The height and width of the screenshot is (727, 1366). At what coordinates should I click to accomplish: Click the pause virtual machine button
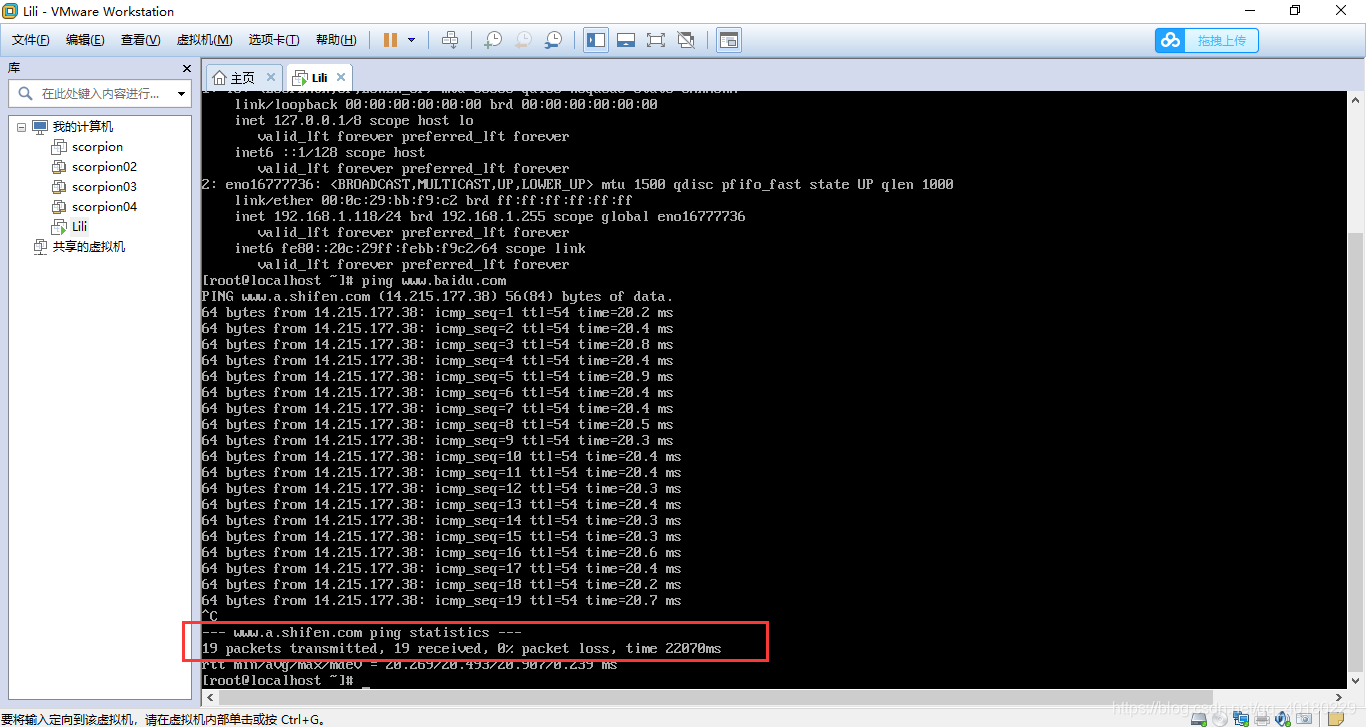click(390, 40)
